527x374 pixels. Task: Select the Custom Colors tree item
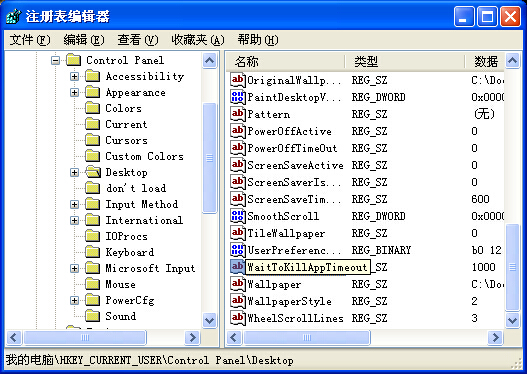(145, 156)
